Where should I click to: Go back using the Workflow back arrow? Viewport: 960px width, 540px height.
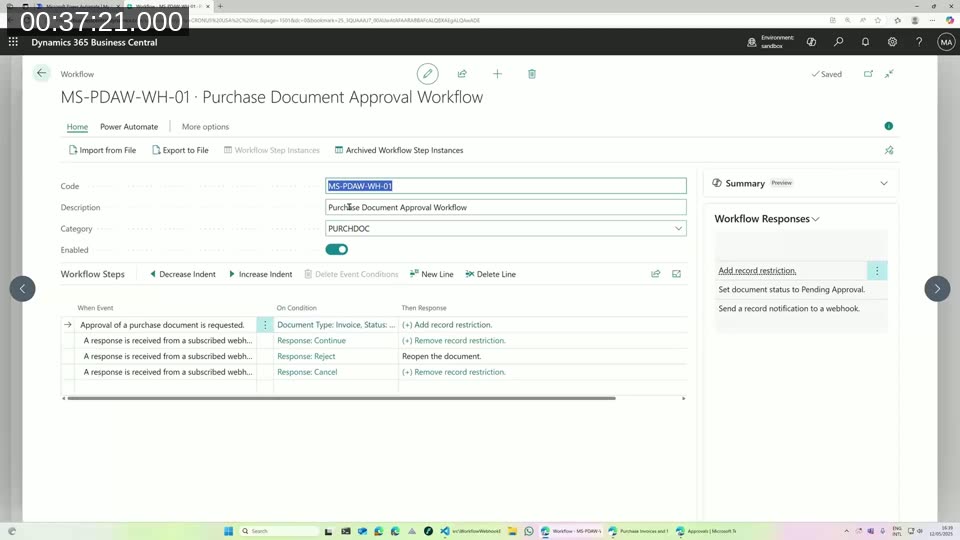pyautogui.click(x=41, y=73)
